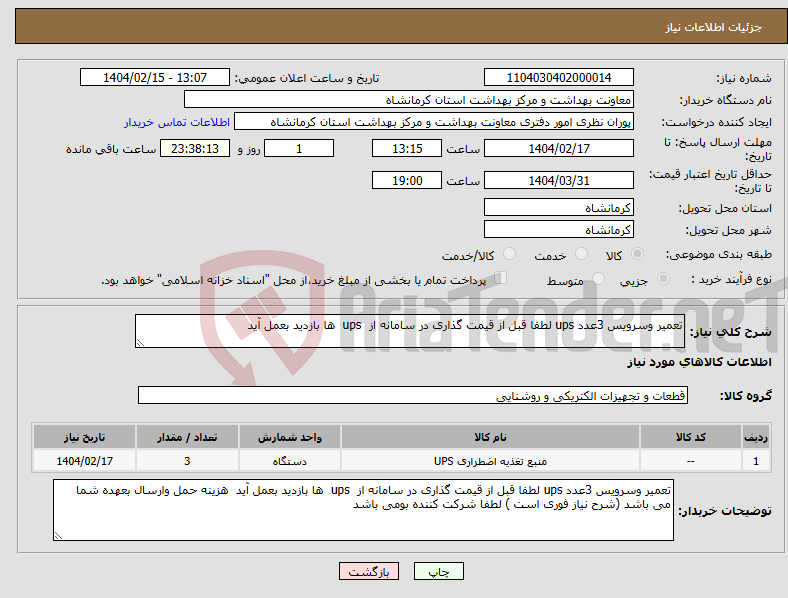
Task: Click the تاریخ نیاز column header
Action: (84, 437)
